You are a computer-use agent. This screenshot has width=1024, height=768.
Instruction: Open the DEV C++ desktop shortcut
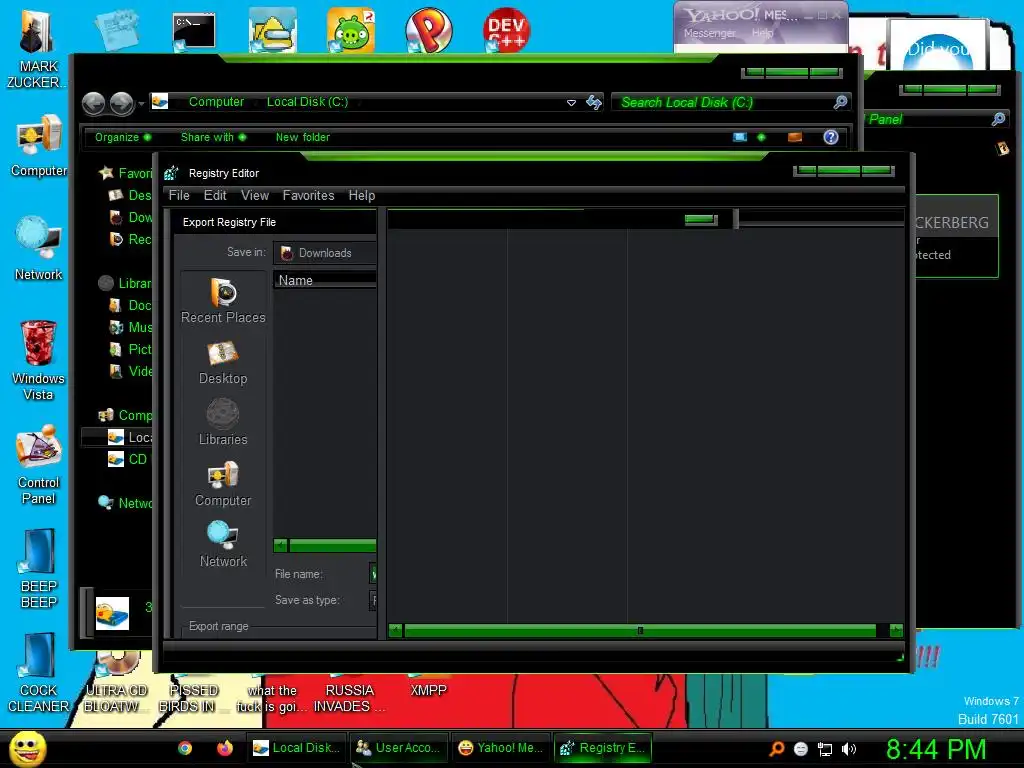coord(506,30)
